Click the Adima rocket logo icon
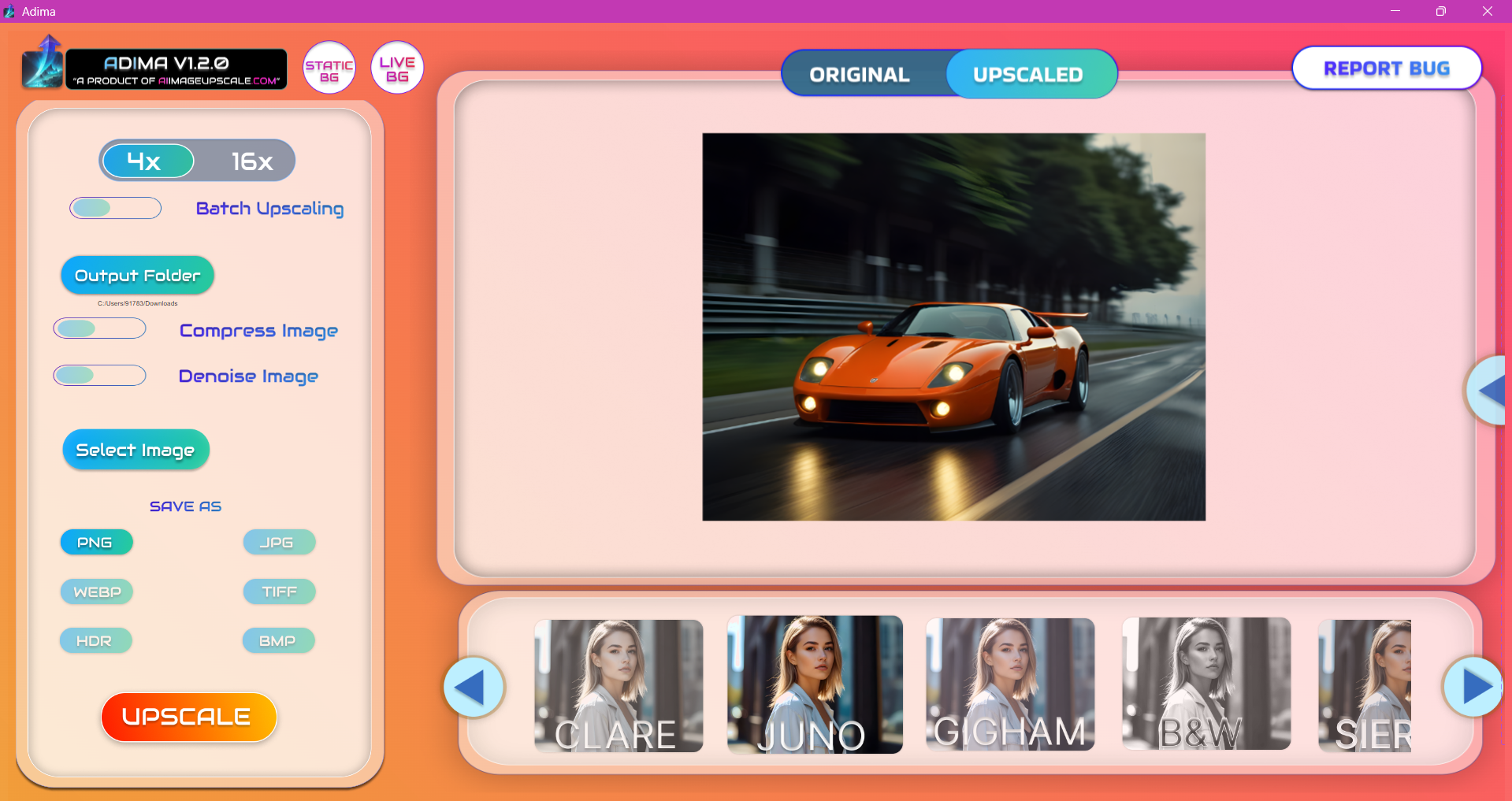This screenshot has height=801, width=1512. (x=43, y=61)
